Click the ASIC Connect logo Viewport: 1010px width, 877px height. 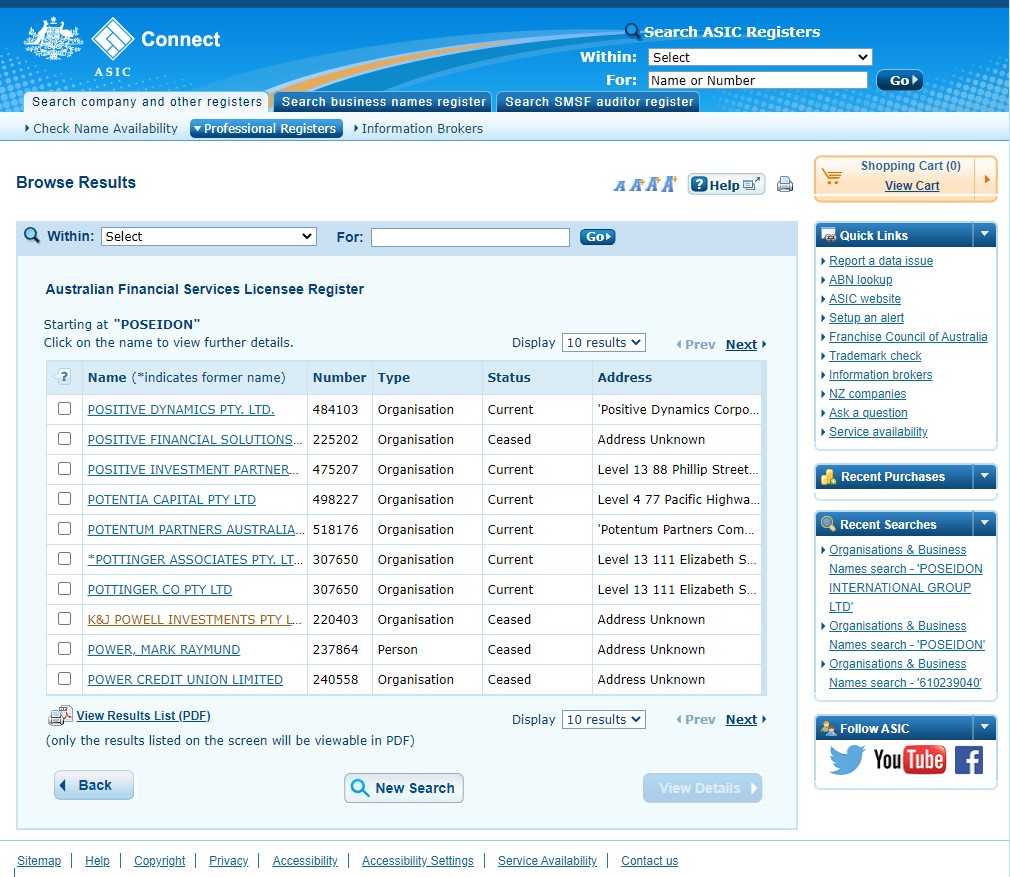point(122,47)
